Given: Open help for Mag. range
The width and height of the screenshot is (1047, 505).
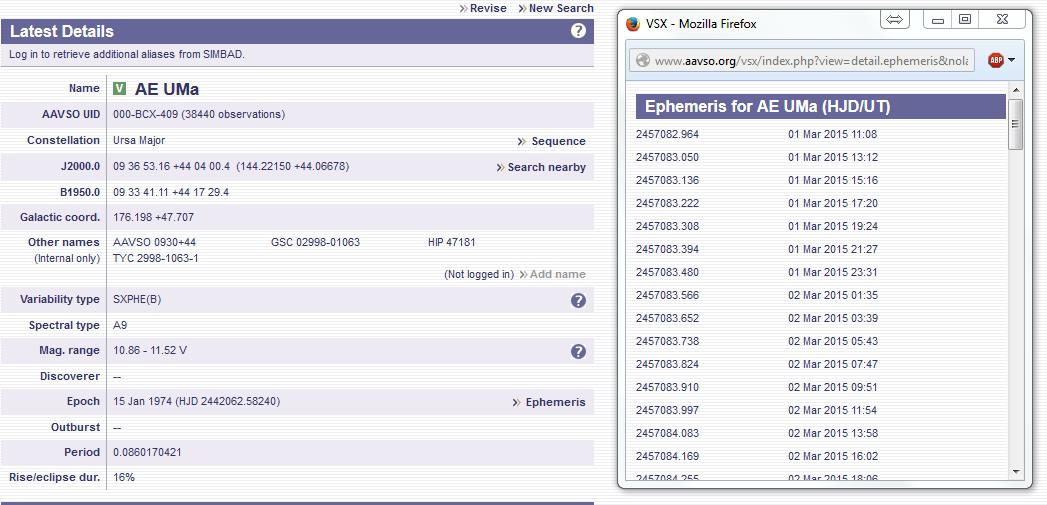Looking at the screenshot, I should [x=578, y=351].
